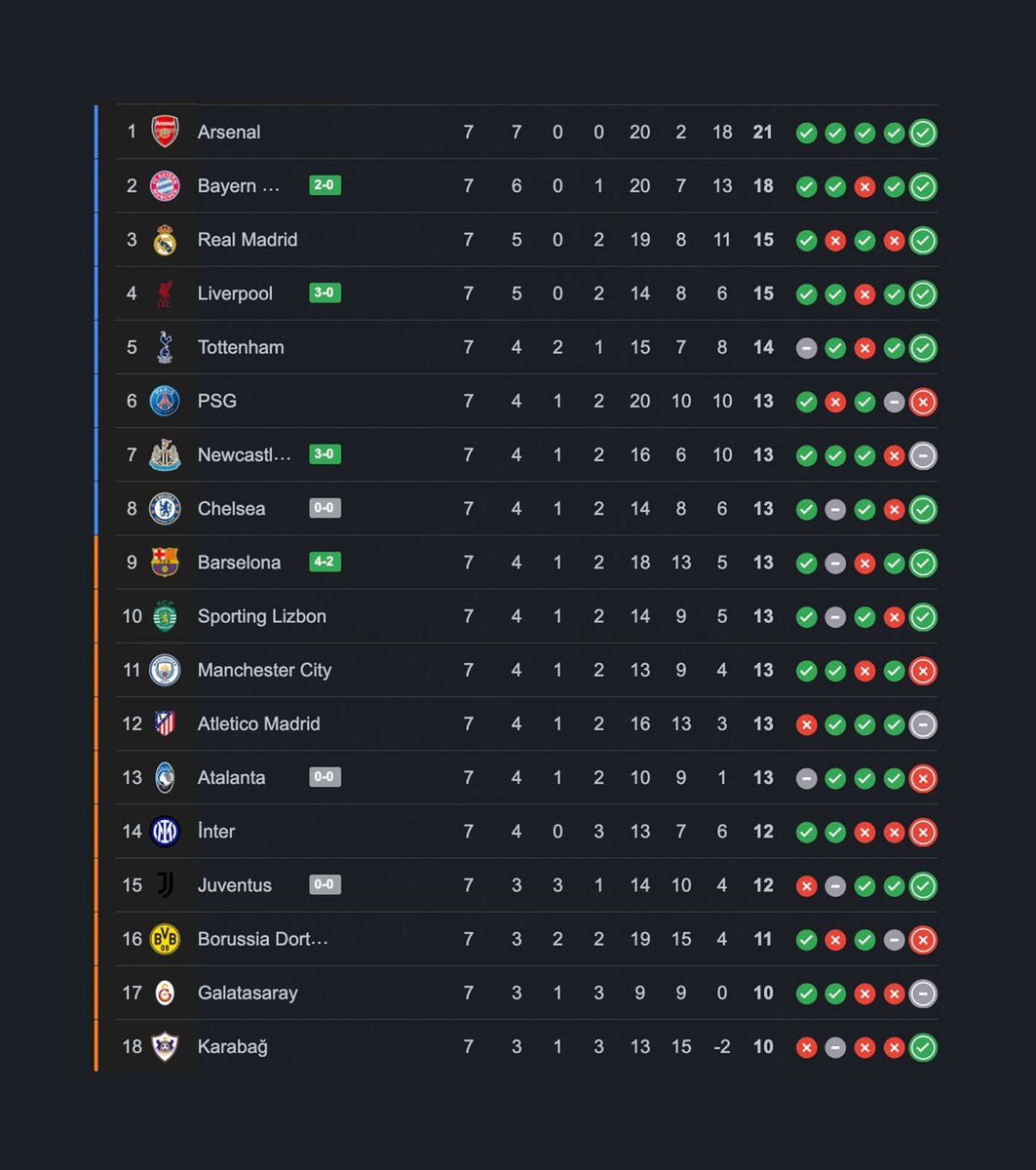Click the Chelsea club crest
The image size is (1036, 1170).
click(165, 509)
